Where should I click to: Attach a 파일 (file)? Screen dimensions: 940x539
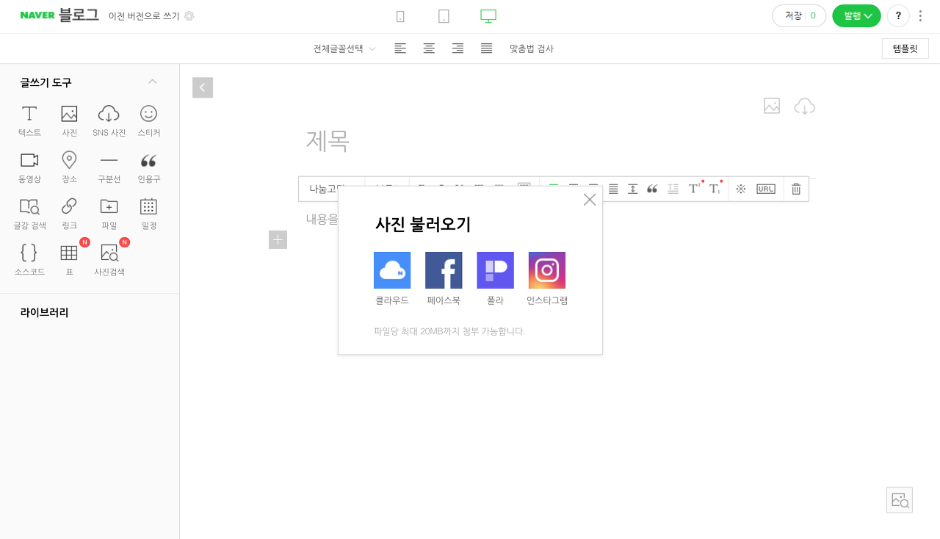109,213
